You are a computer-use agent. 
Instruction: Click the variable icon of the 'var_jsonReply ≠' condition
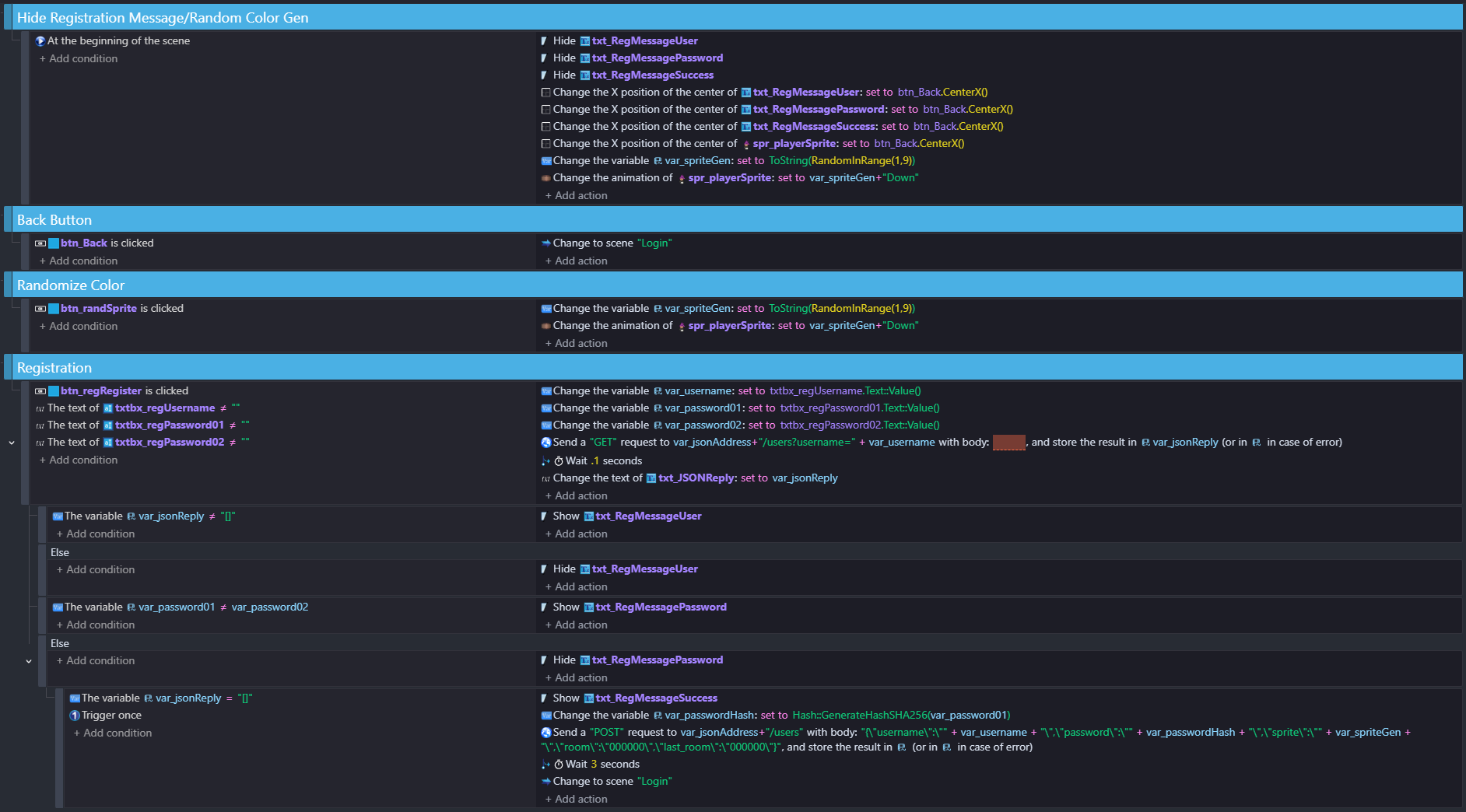(x=58, y=516)
